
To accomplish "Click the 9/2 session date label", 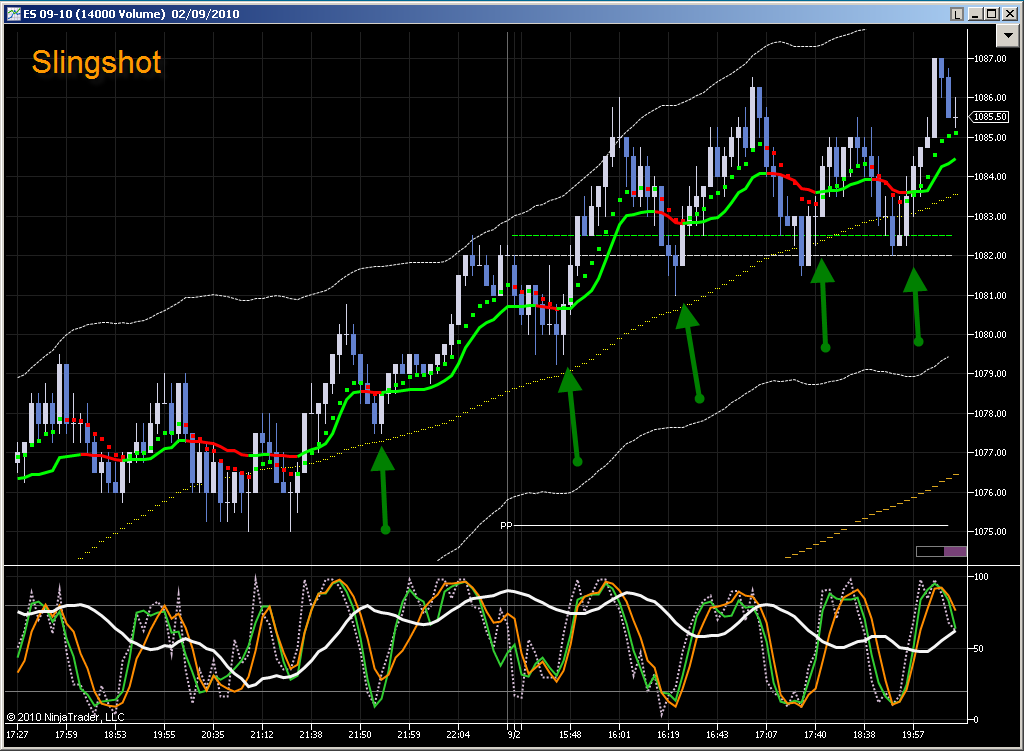I will (515, 735).
